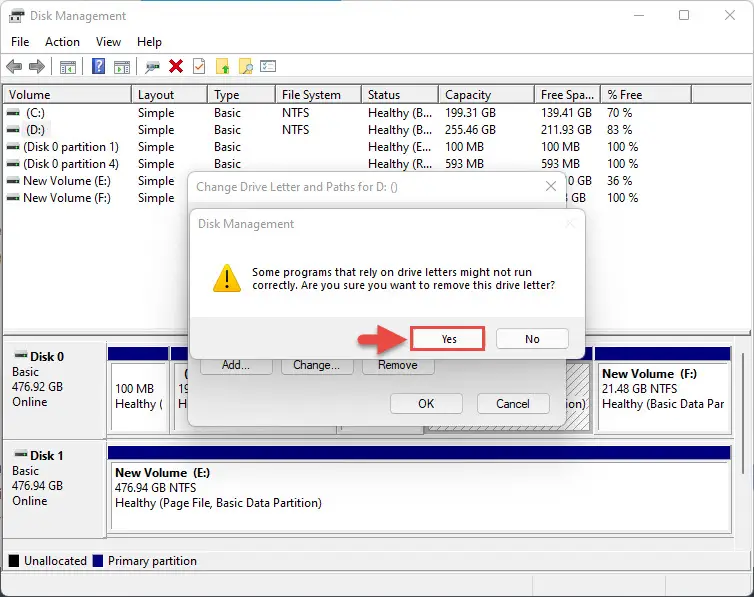The height and width of the screenshot is (597, 754).
Task: Click OK in Change Drive Letter dialog
Action: coord(426,404)
